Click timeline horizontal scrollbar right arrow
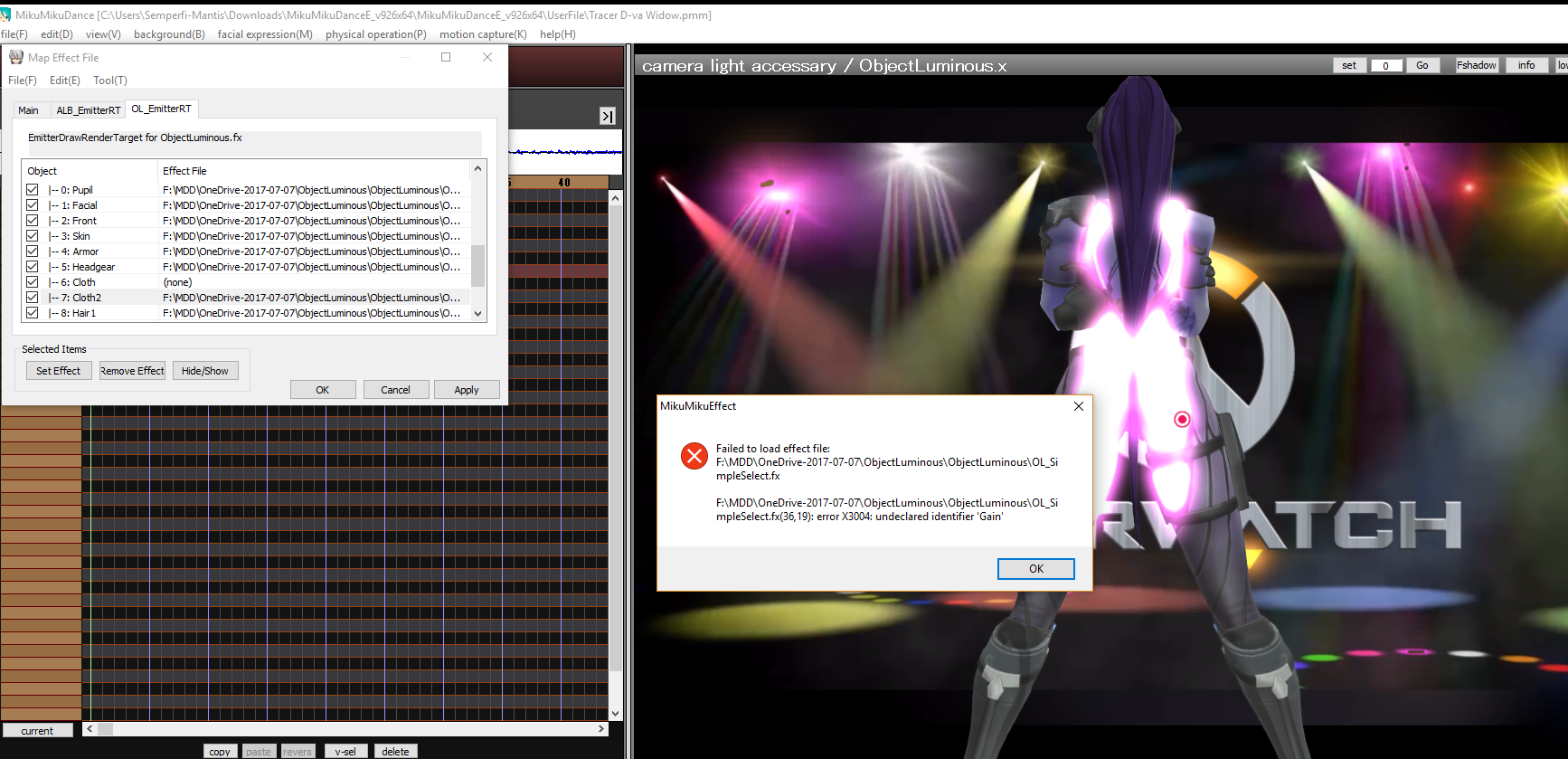The height and width of the screenshot is (759, 1568). point(601,729)
